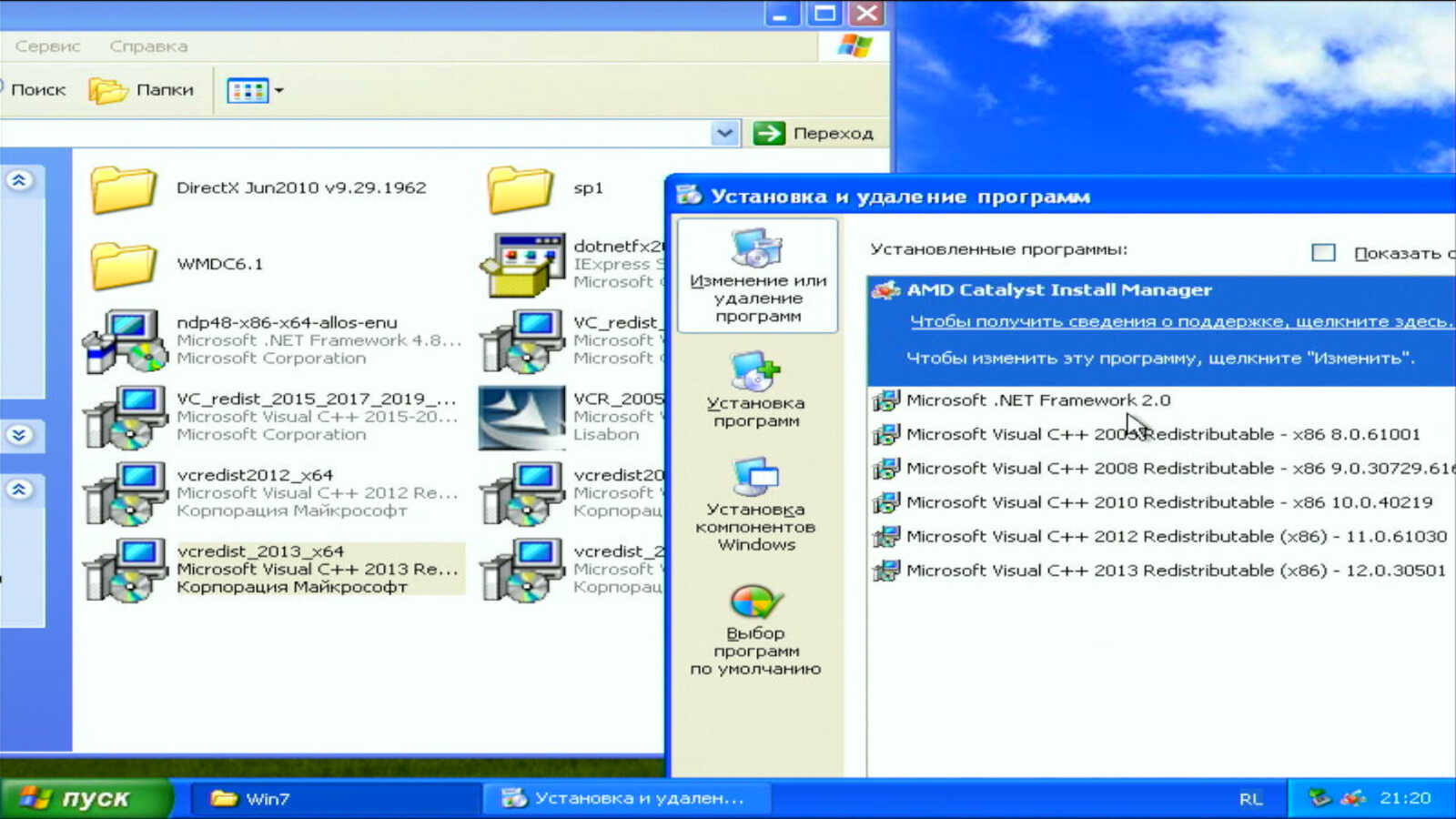Toggle the Показать обновления checkbox
This screenshot has width=1456, height=819.
point(1323,253)
